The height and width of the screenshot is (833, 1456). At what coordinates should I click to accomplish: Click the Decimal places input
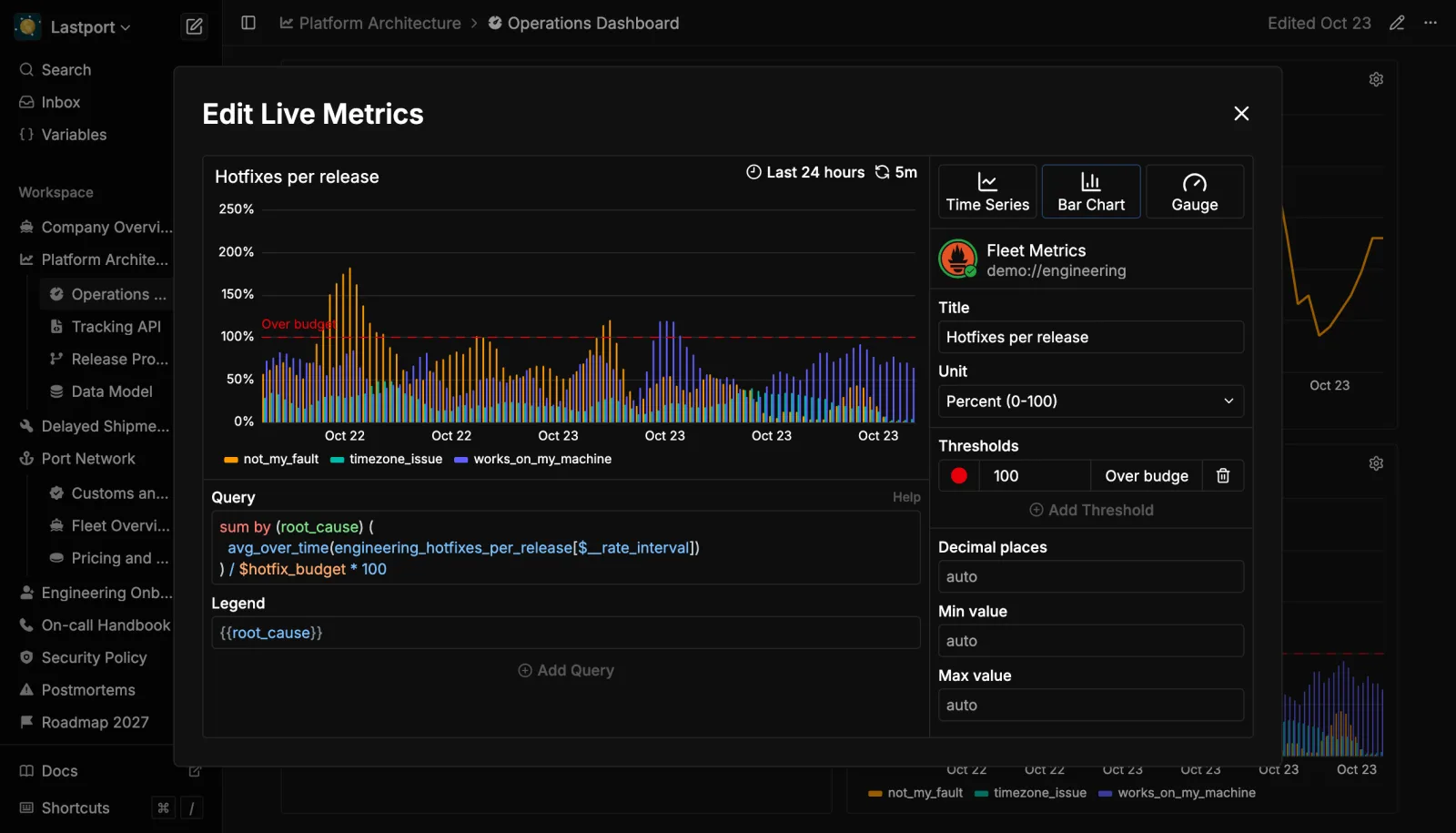coord(1091,576)
